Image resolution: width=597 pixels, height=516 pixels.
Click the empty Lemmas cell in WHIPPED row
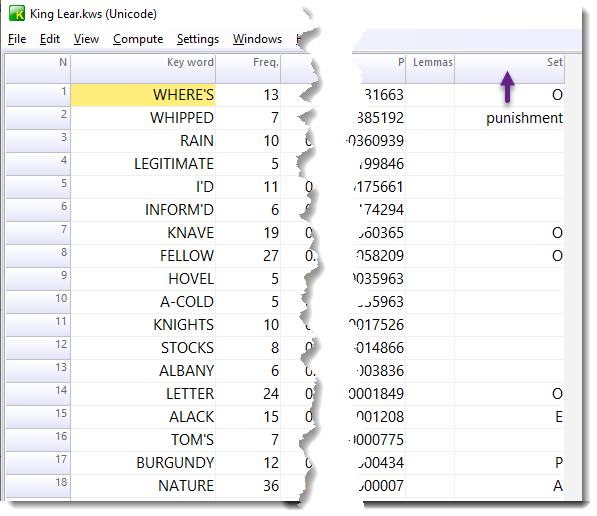point(430,118)
